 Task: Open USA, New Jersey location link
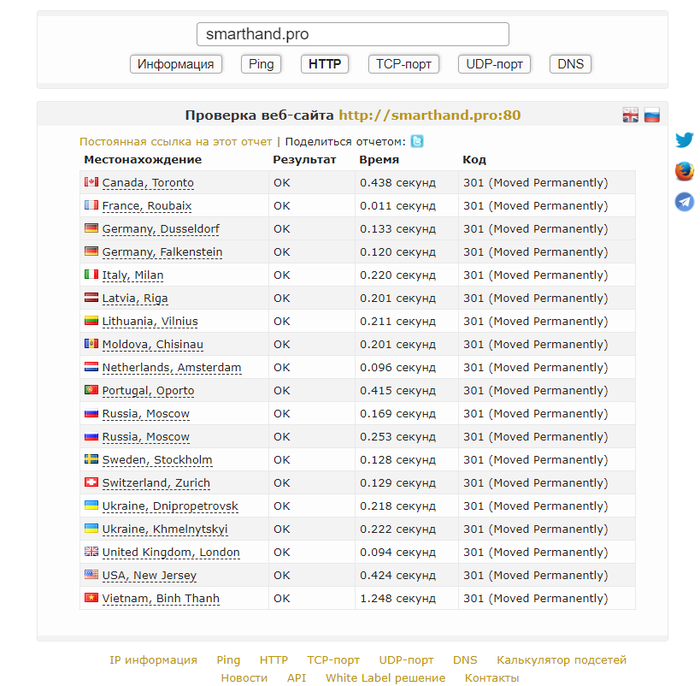tap(149, 576)
